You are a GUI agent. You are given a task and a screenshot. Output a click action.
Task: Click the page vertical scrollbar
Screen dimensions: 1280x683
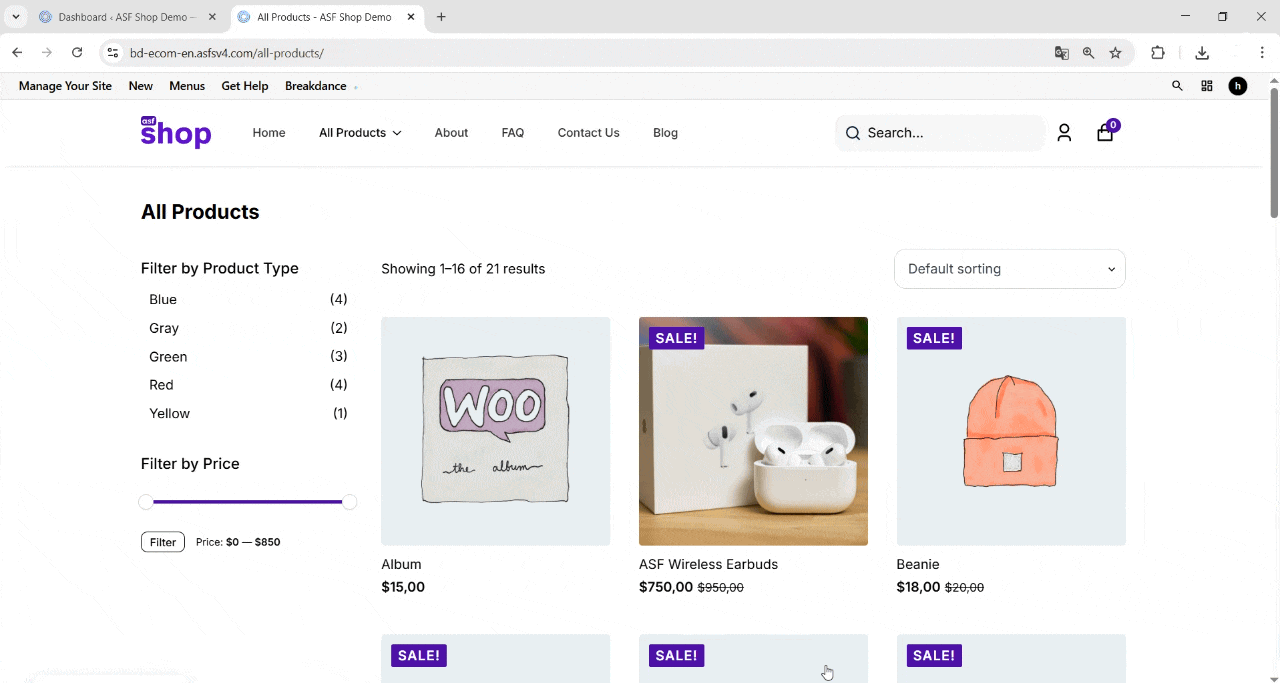[1274, 153]
